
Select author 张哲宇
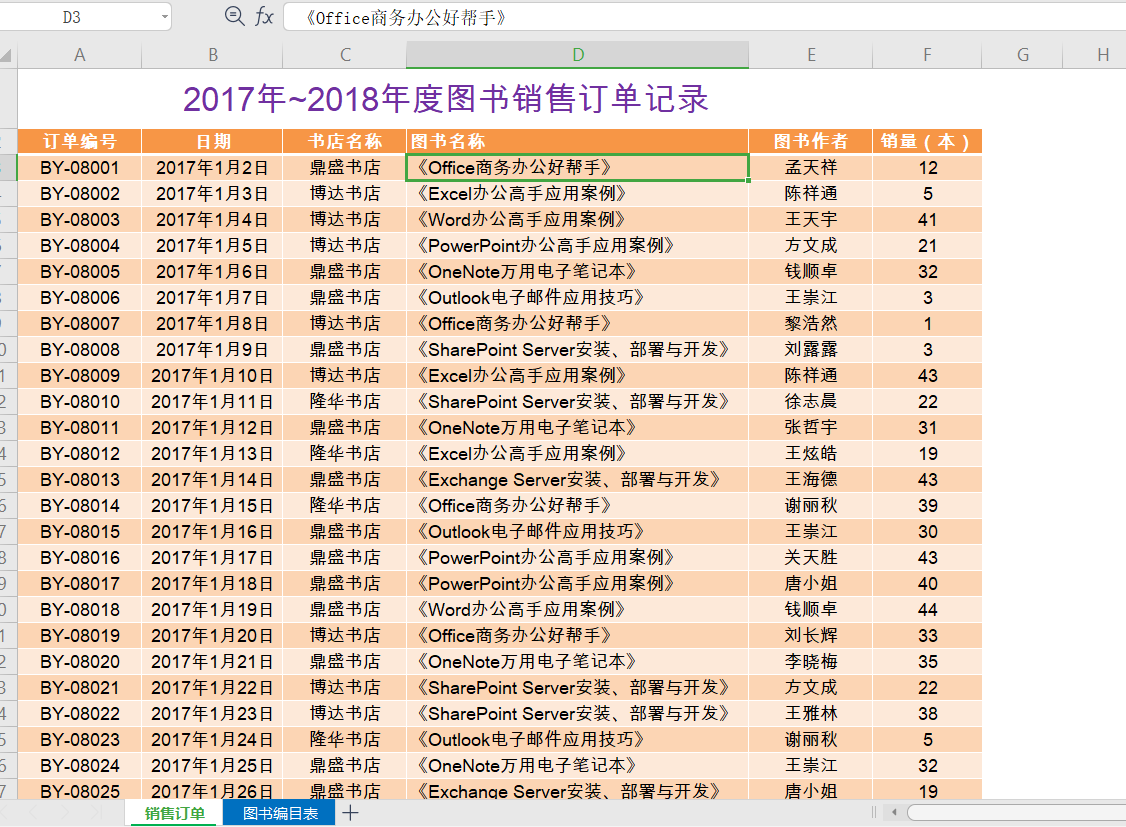(811, 428)
